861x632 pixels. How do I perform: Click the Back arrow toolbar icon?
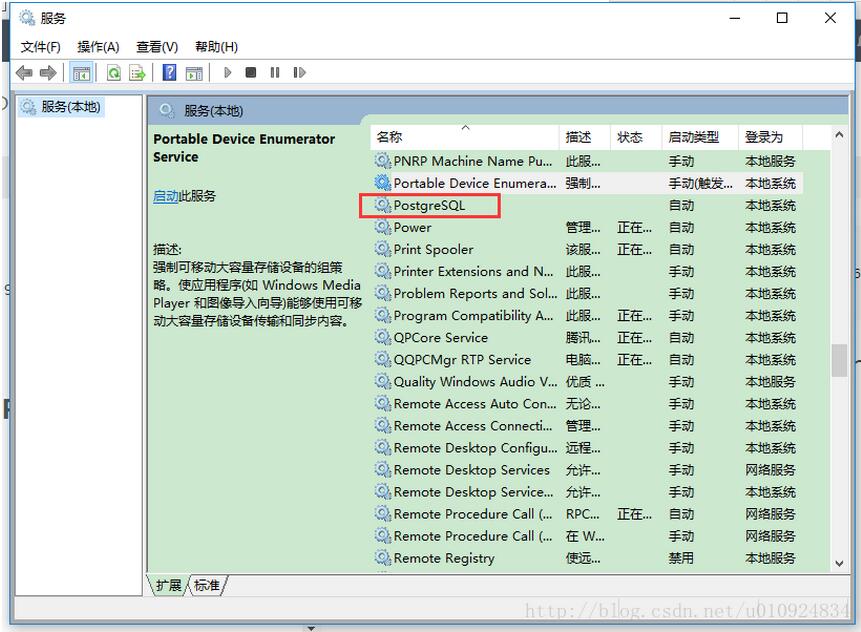(x=24, y=73)
